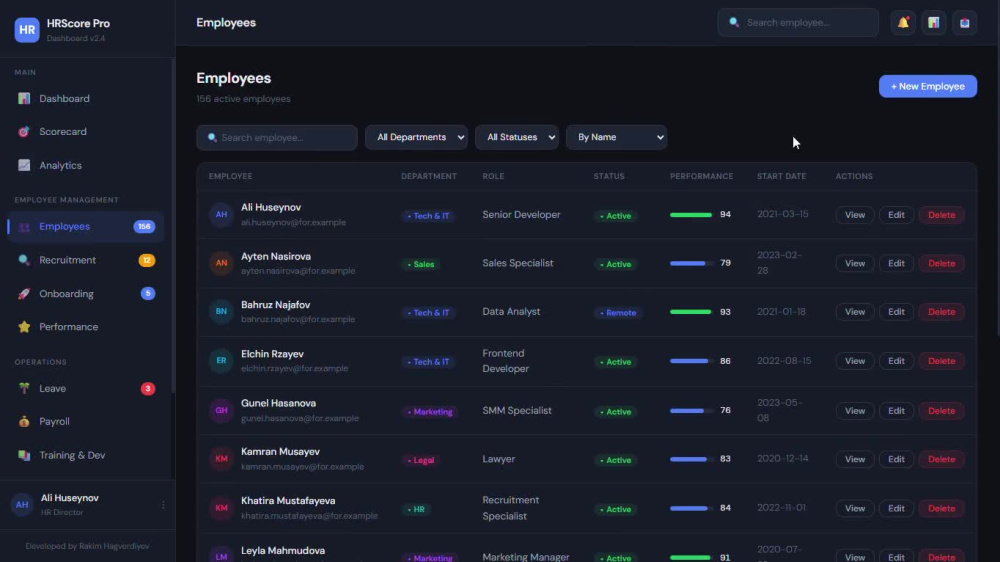The height and width of the screenshot is (562, 1000).
Task: Click the Dashboard sidebar icon
Action: (24, 99)
